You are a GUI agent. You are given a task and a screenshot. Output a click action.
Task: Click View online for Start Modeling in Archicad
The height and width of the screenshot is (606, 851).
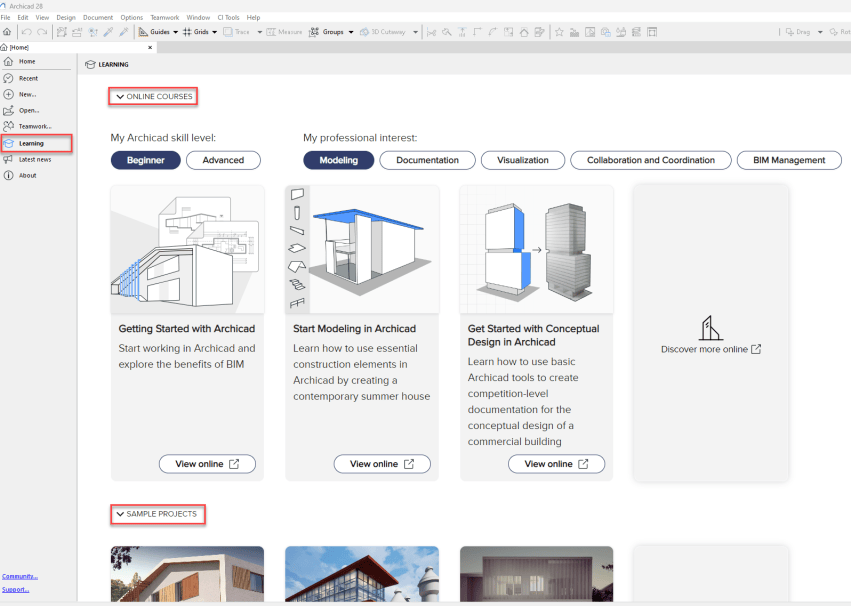coord(381,464)
